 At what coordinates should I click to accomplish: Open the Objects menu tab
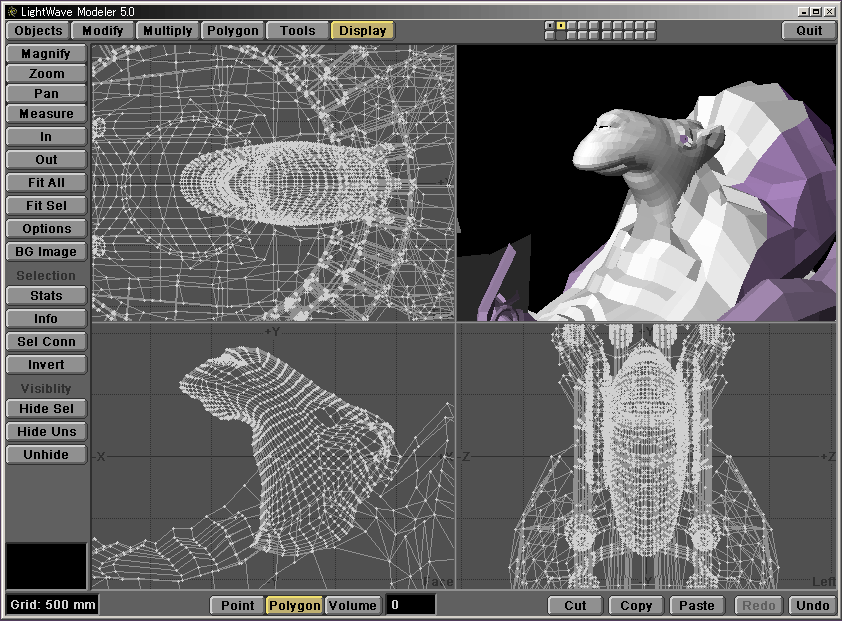click(38, 30)
